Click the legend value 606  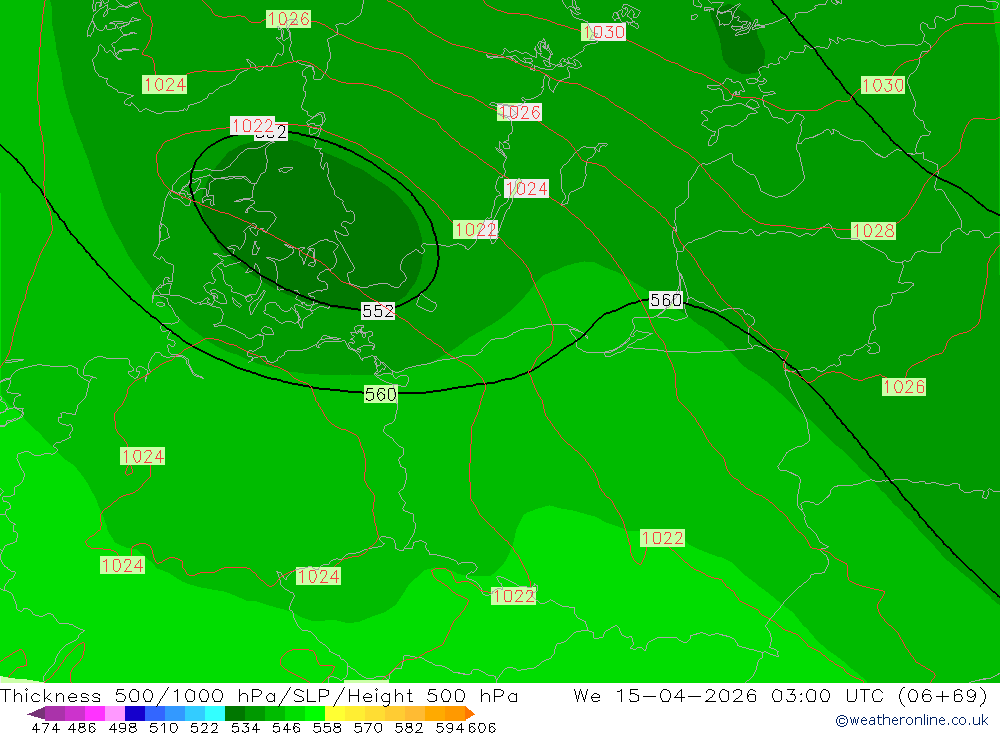(482, 727)
